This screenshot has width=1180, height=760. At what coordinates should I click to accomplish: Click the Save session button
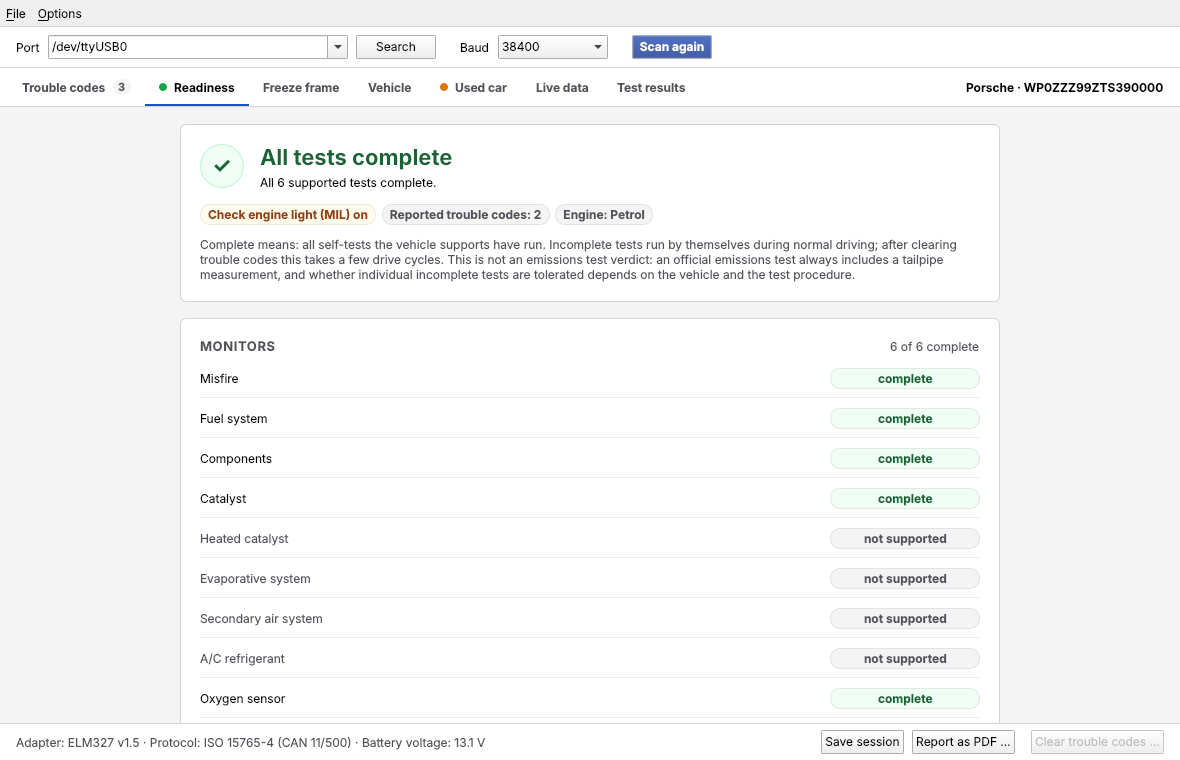[x=862, y=742]
